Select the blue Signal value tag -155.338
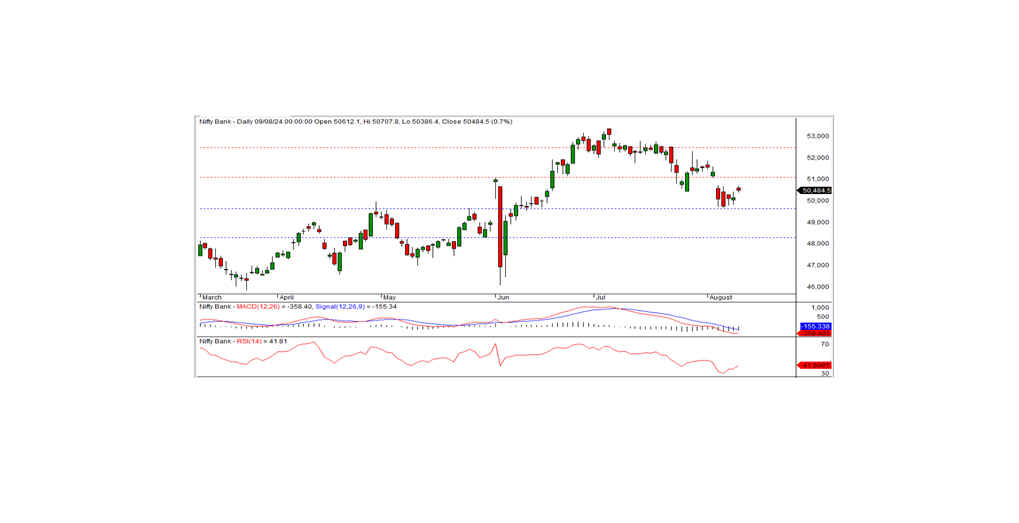Image resolution: width=1019 pixels, height=523 pixels. tap(816, 326)
